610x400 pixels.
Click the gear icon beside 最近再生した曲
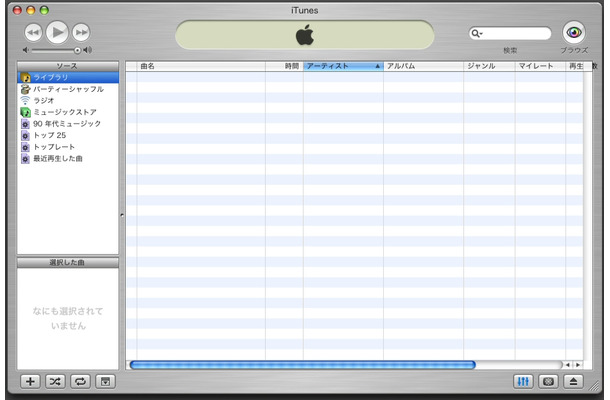25,159
